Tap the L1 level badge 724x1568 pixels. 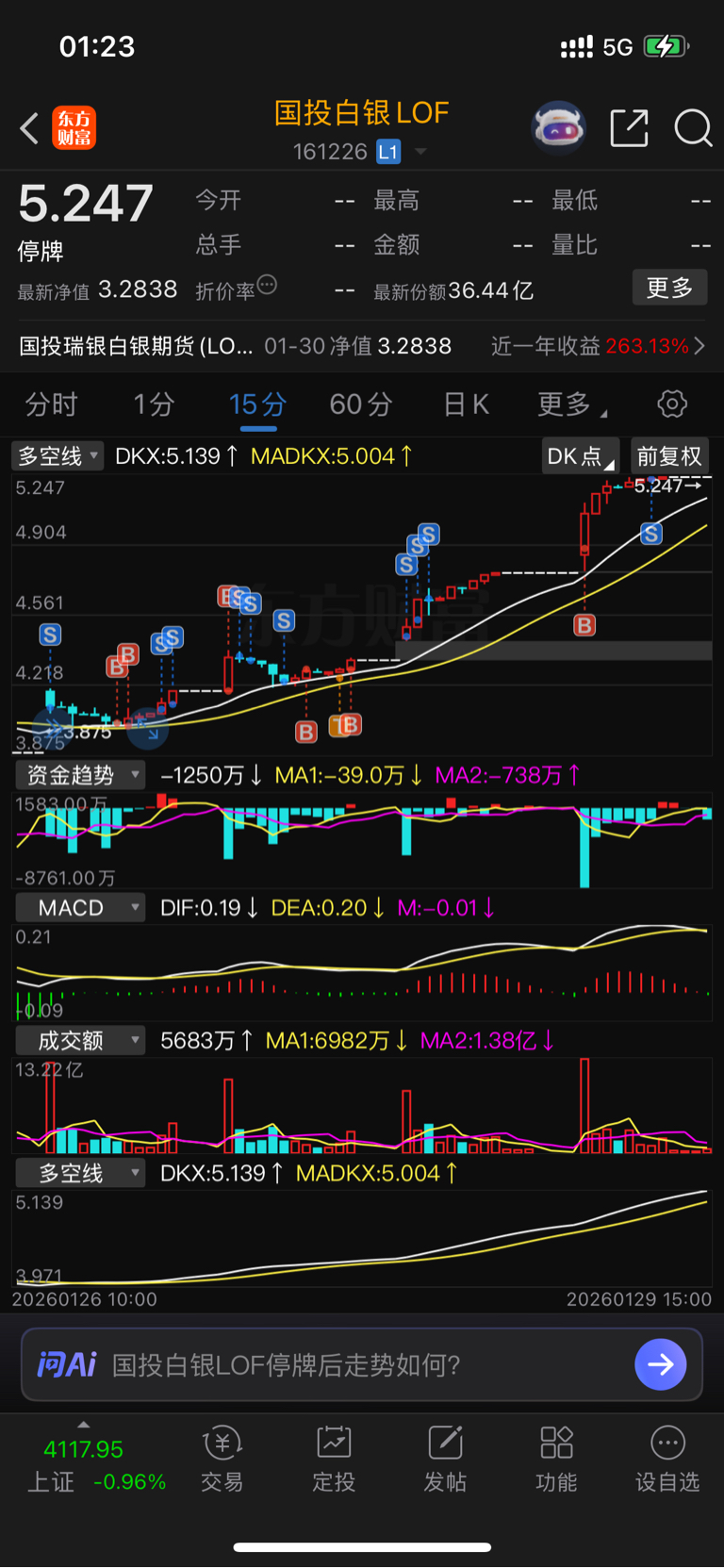point(388,152)
